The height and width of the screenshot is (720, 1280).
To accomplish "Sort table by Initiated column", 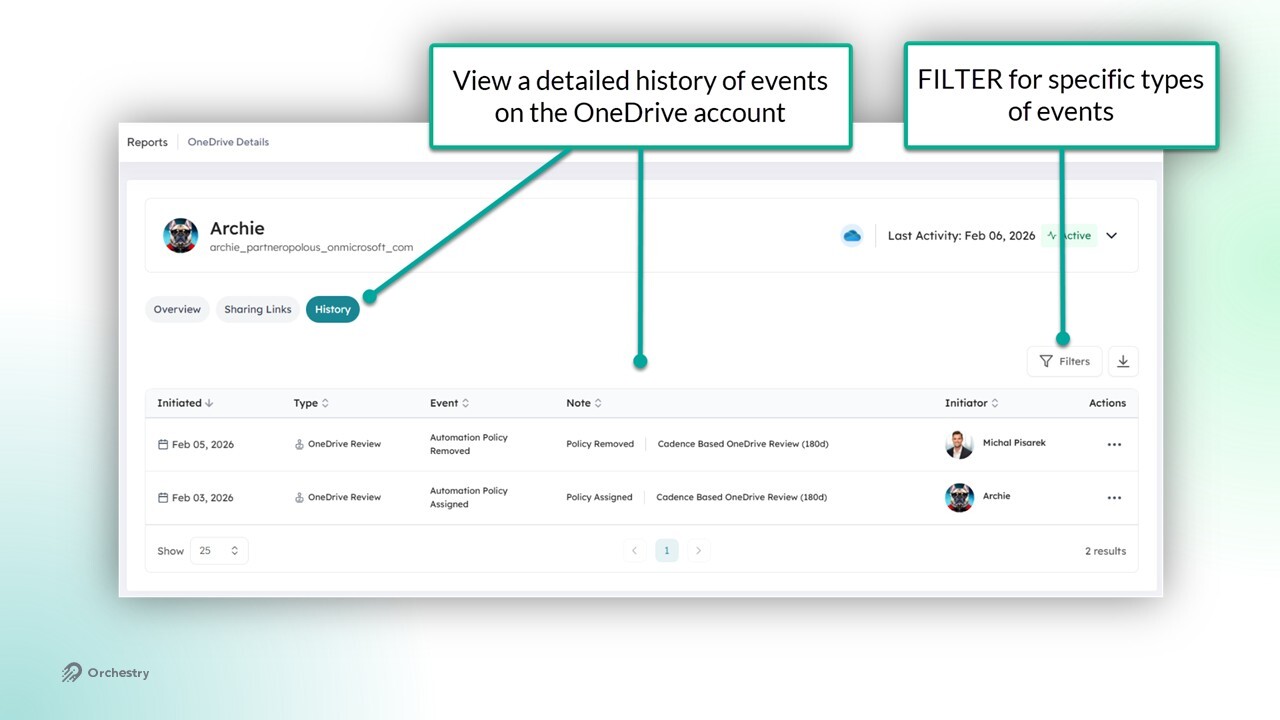I will 185,403.
